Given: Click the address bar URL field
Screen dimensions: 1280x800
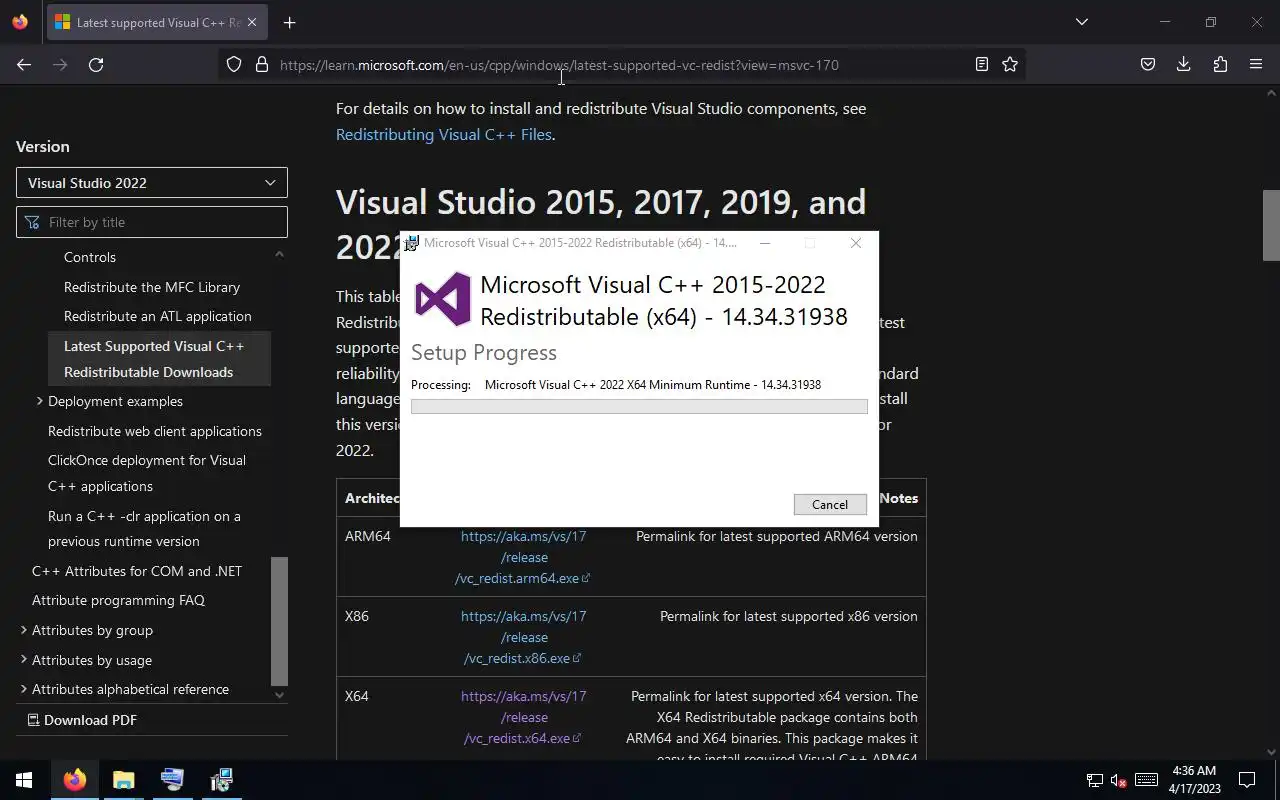Looking at the screenshot, I should [620, 65].
